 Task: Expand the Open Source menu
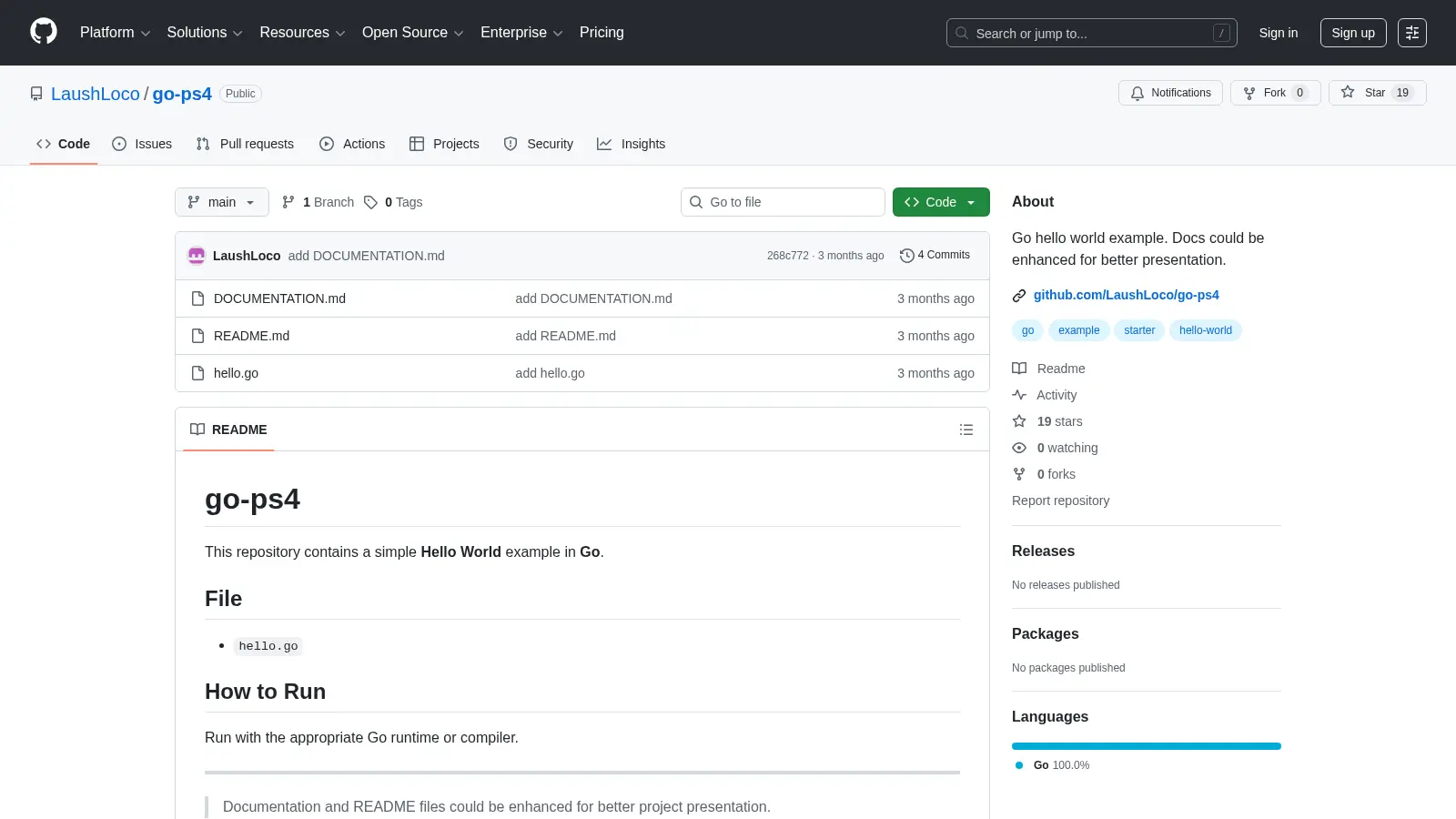pos(413,33)
